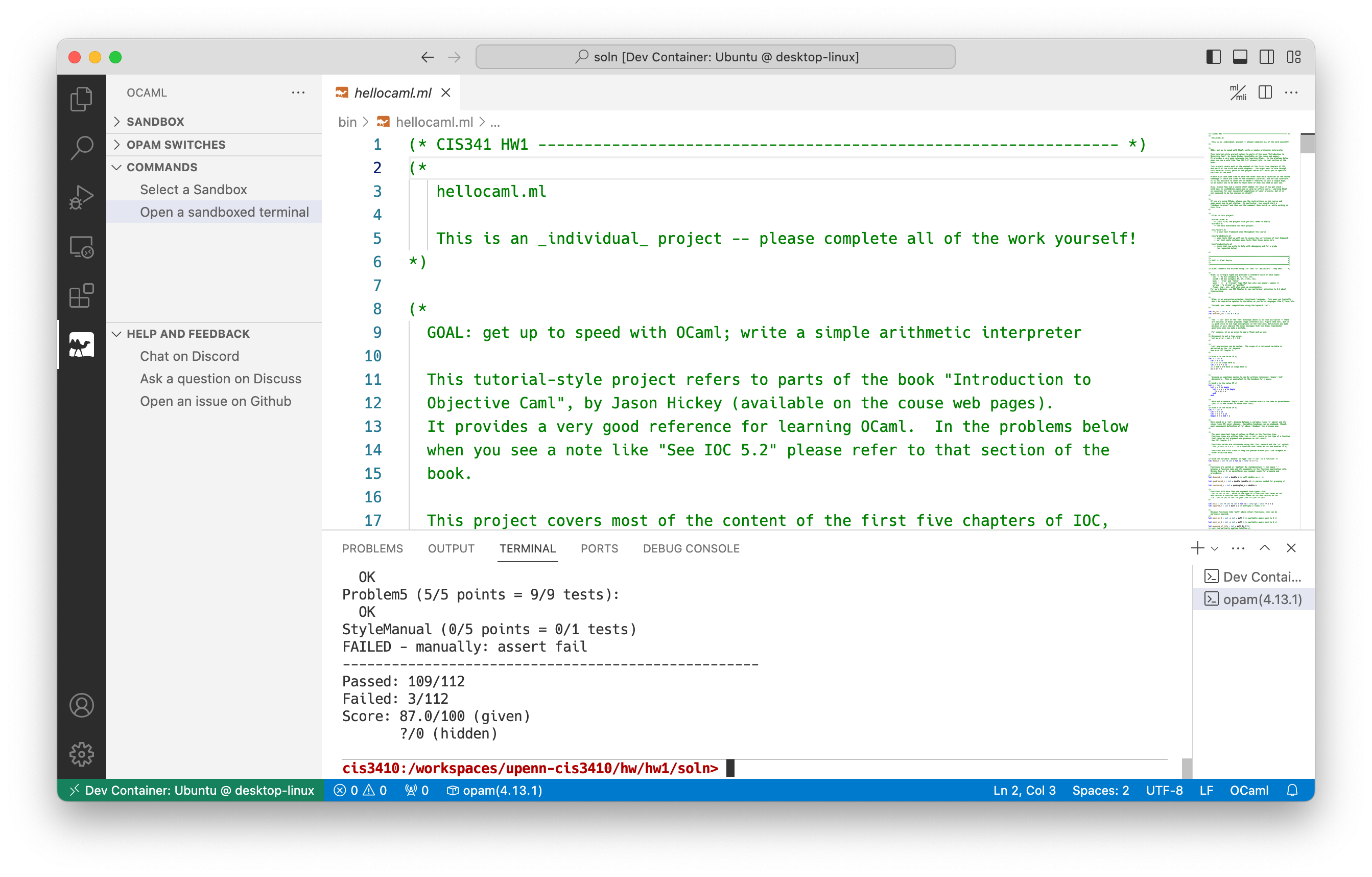This screenshot has height=877, width=1372.
Task: Run the Select a Sandbox command
Action: pos(193,189)
